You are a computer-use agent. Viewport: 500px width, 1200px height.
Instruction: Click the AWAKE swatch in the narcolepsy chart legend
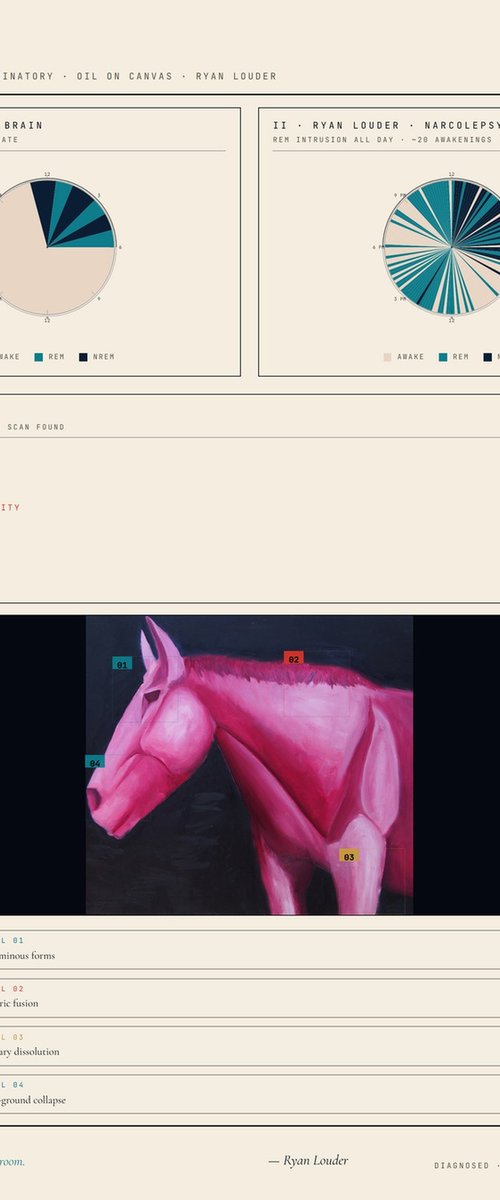[x=388, y=356]
